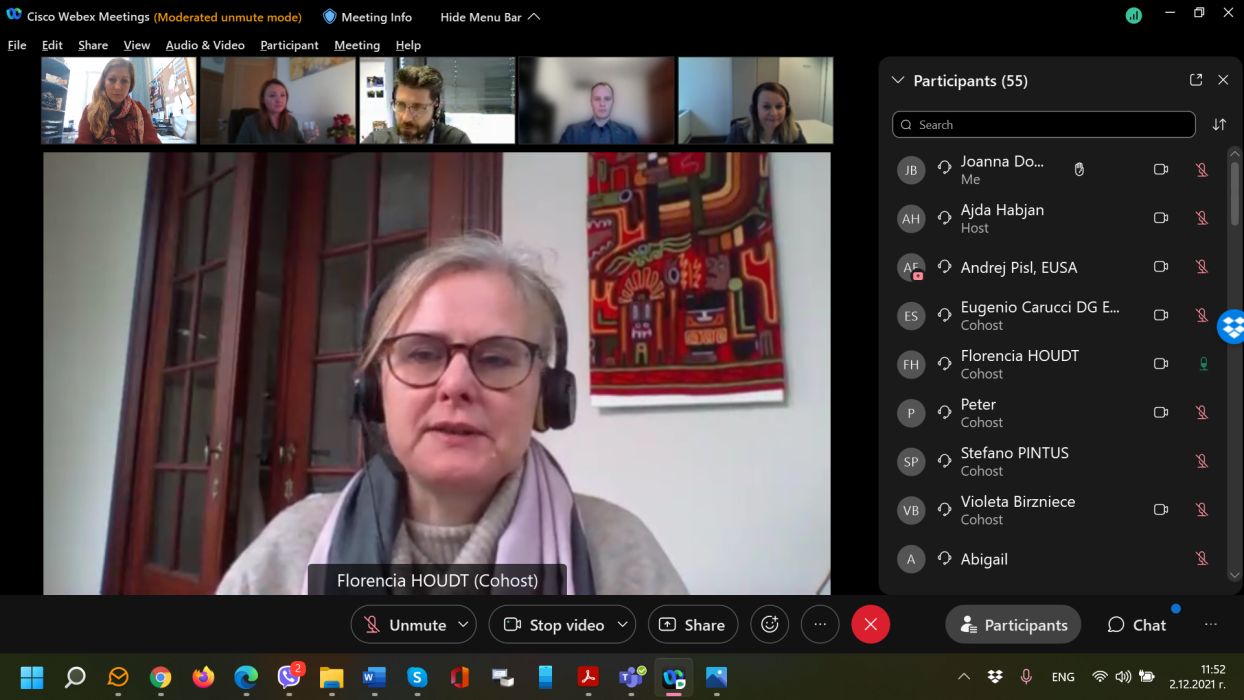Open the reactions smiley icon
The height and width of the screenshot is (700, 1244).
click(x=769, y=624)
